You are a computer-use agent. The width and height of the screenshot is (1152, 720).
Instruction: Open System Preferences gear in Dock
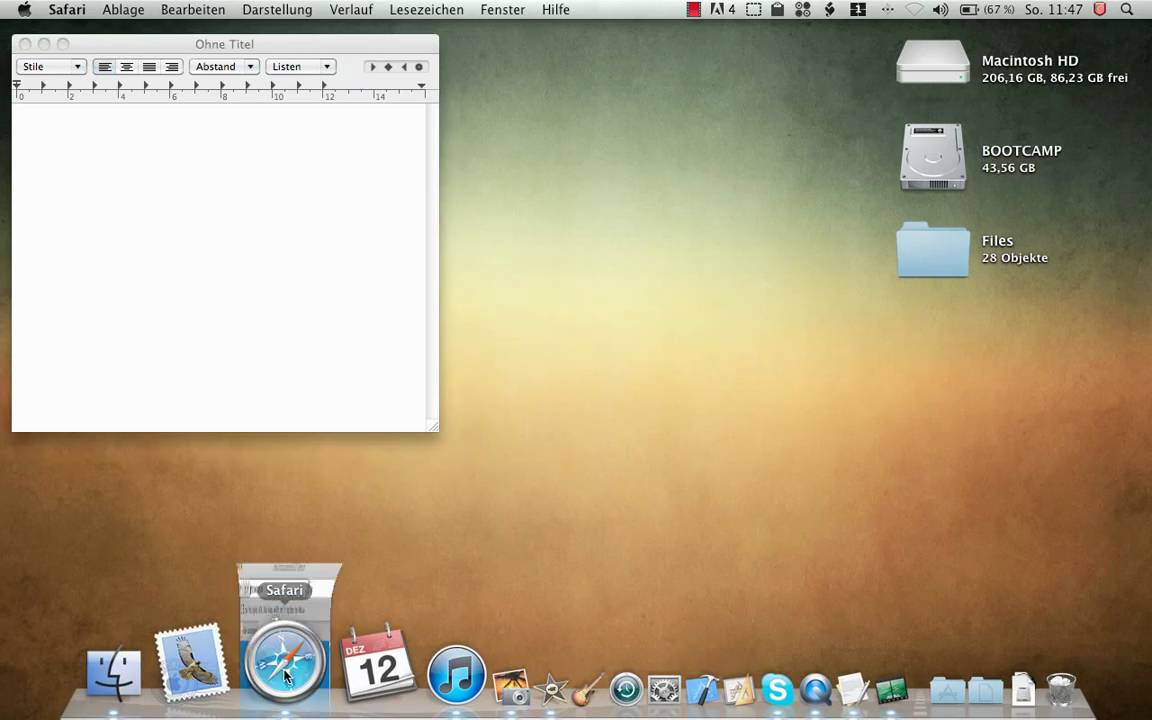click(664, 690)
